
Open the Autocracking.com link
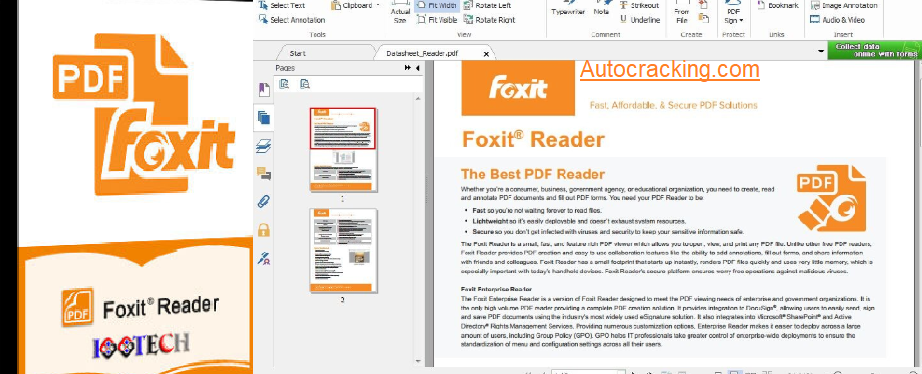pos(670,69)
